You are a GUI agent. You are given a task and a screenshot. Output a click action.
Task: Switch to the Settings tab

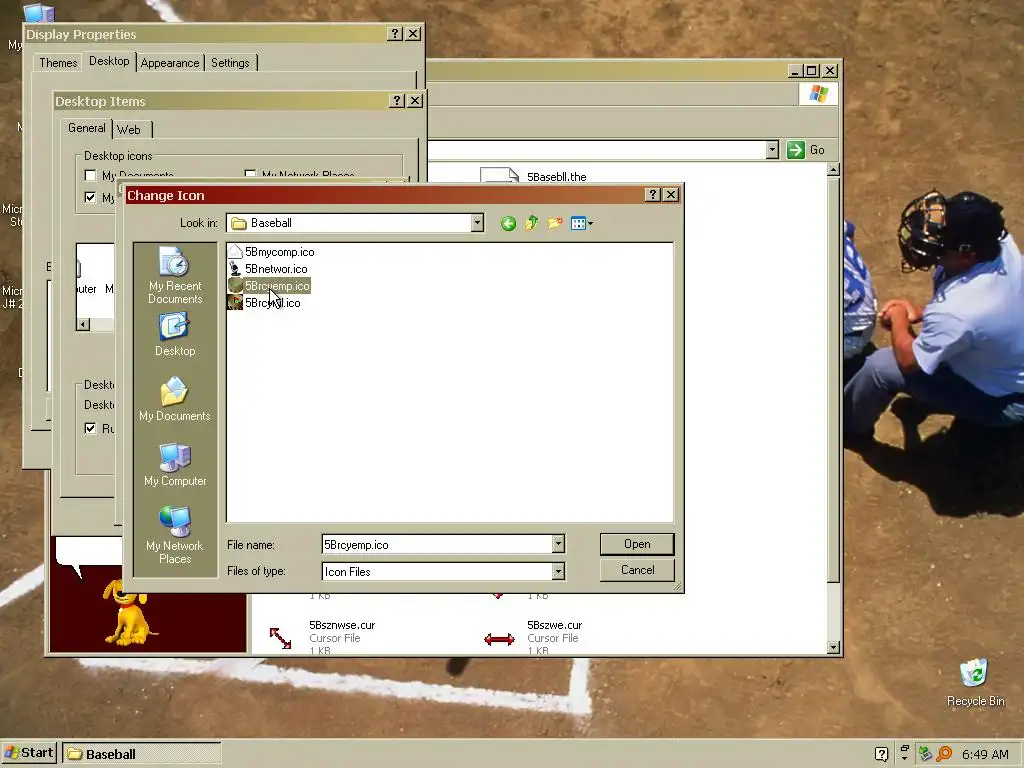[x=231, y=63]
